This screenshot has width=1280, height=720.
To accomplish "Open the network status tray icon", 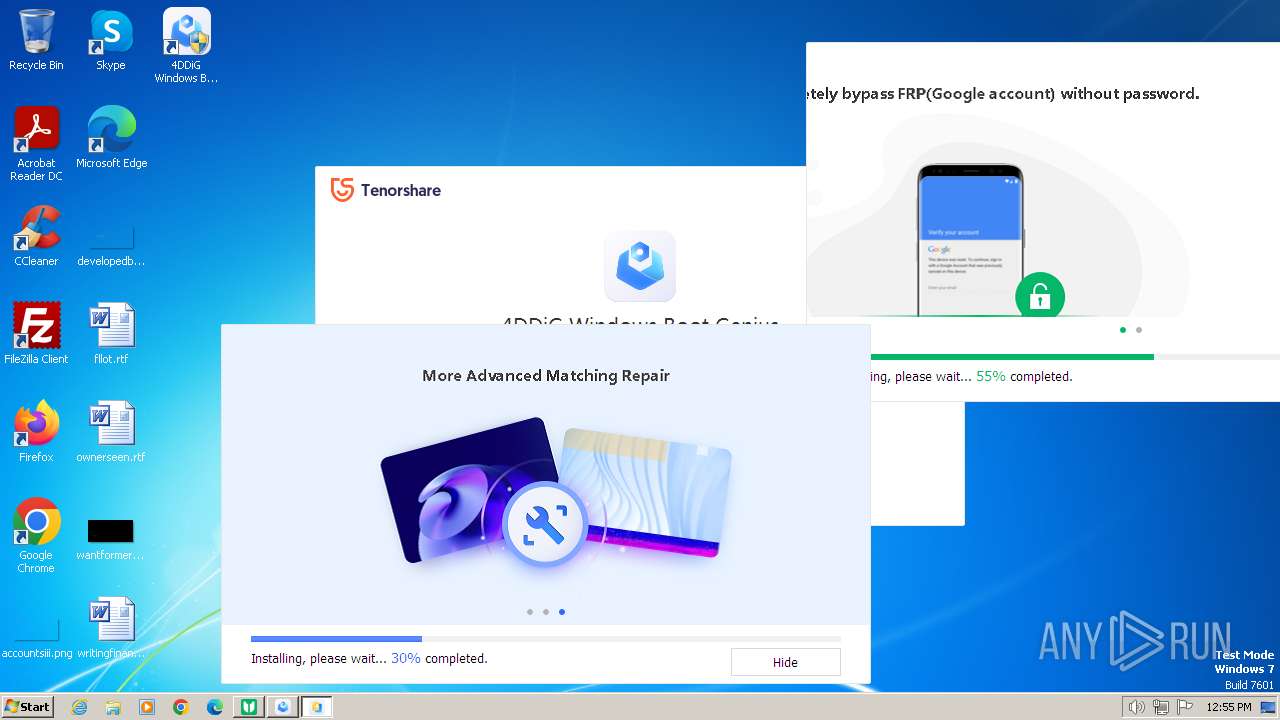I will tap(1161, 707).
